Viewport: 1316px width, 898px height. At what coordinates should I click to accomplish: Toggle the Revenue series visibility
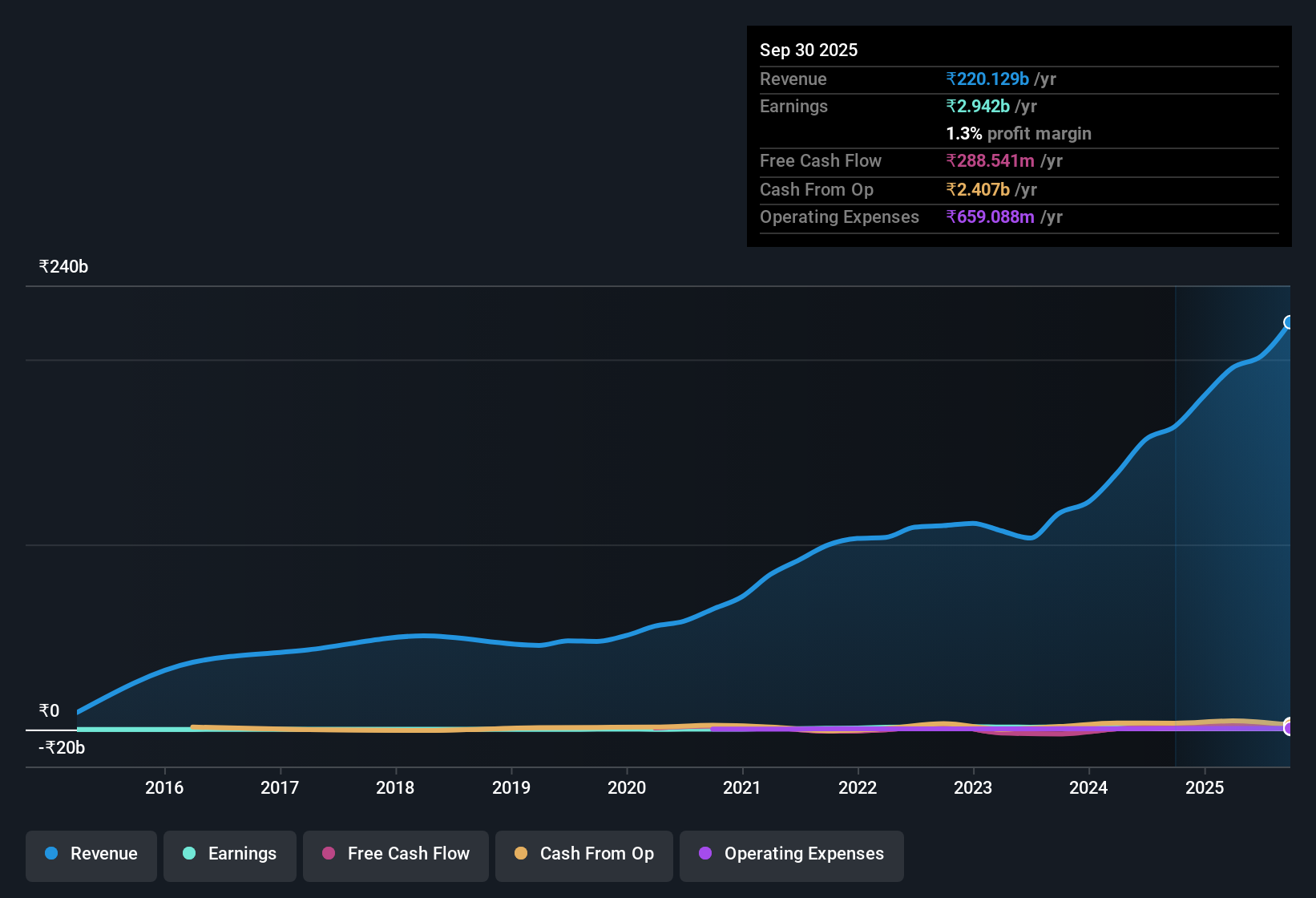(91, 854)
